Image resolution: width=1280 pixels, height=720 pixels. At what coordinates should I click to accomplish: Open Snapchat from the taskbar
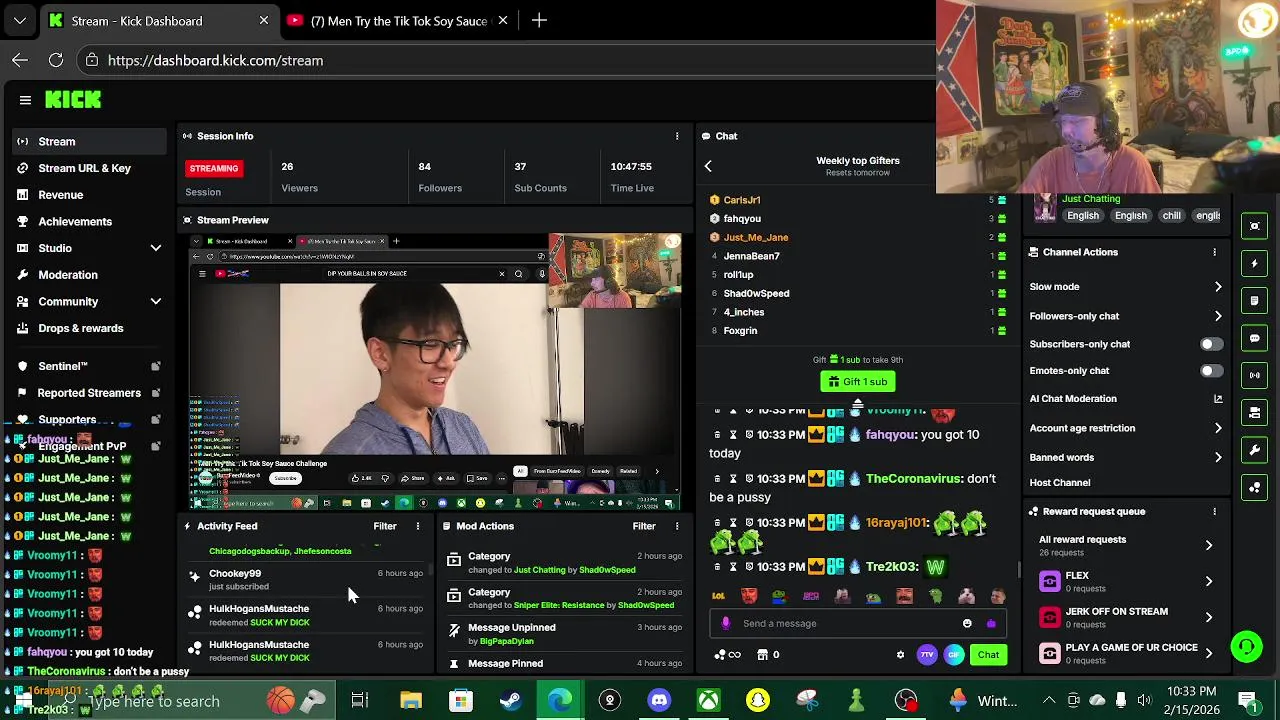click(758, 700)
